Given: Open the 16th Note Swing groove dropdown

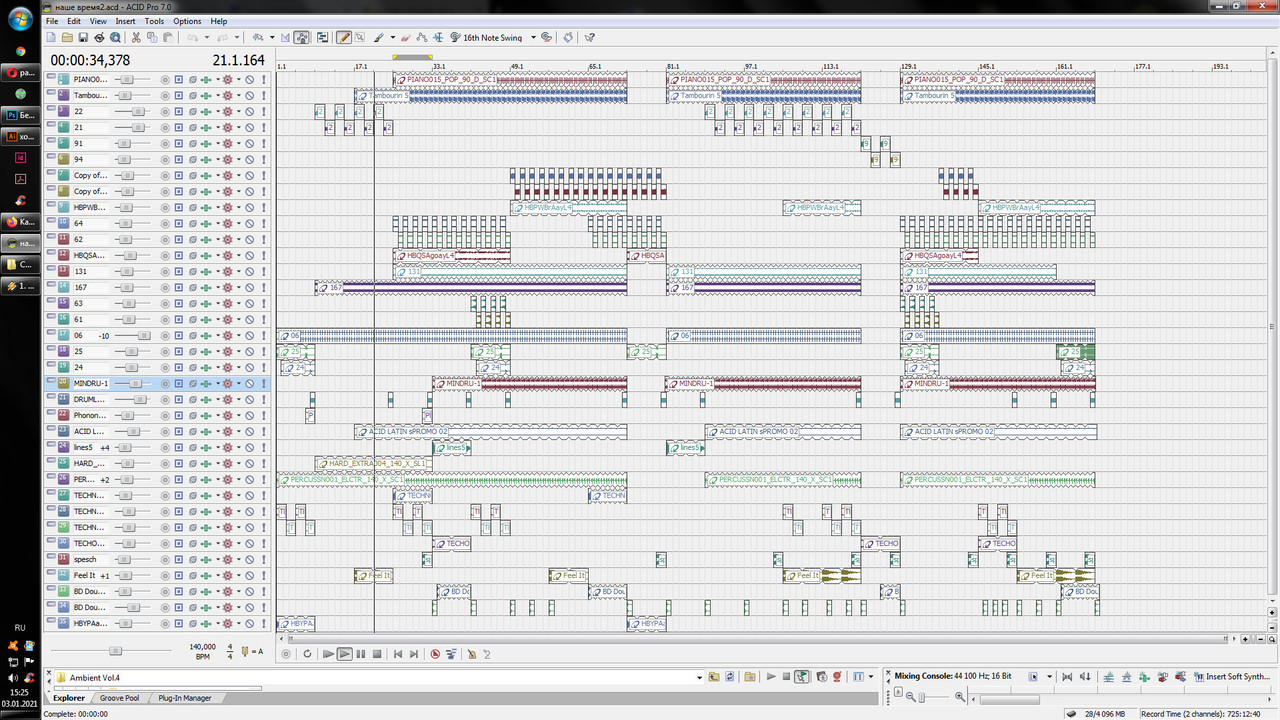Looking at the screenshot, I should [533, 37].
